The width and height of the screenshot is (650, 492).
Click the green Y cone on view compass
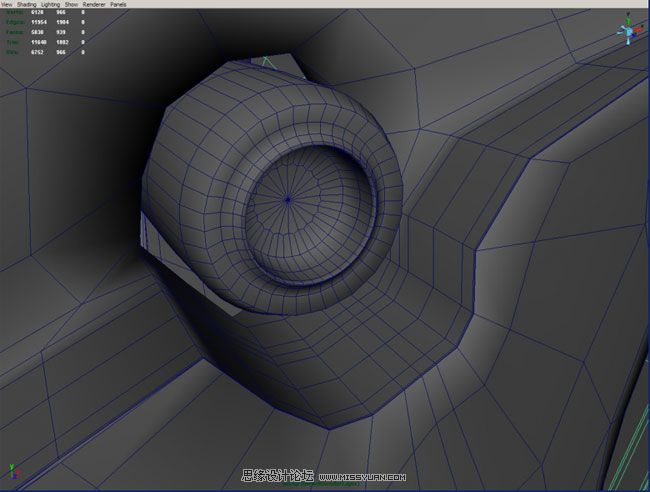point(628,21)
